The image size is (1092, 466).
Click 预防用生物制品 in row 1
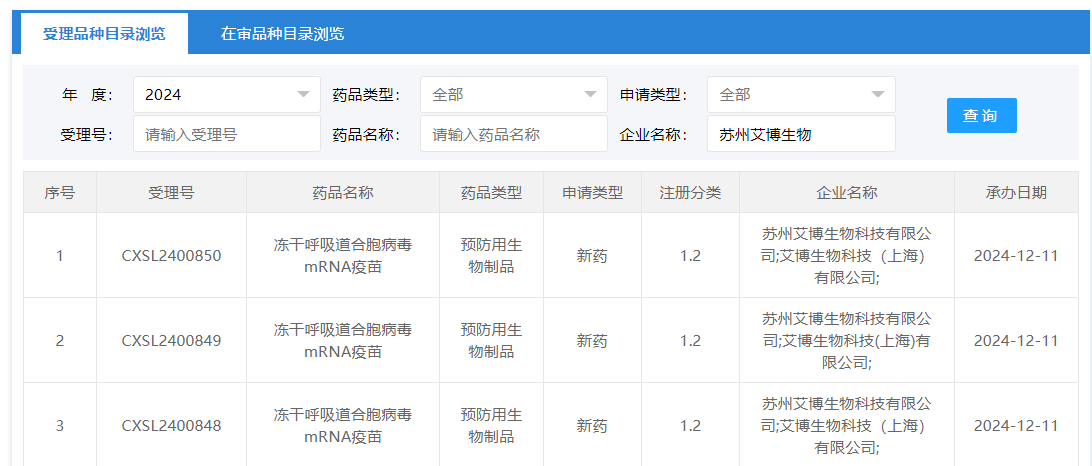tap(492, 256)
